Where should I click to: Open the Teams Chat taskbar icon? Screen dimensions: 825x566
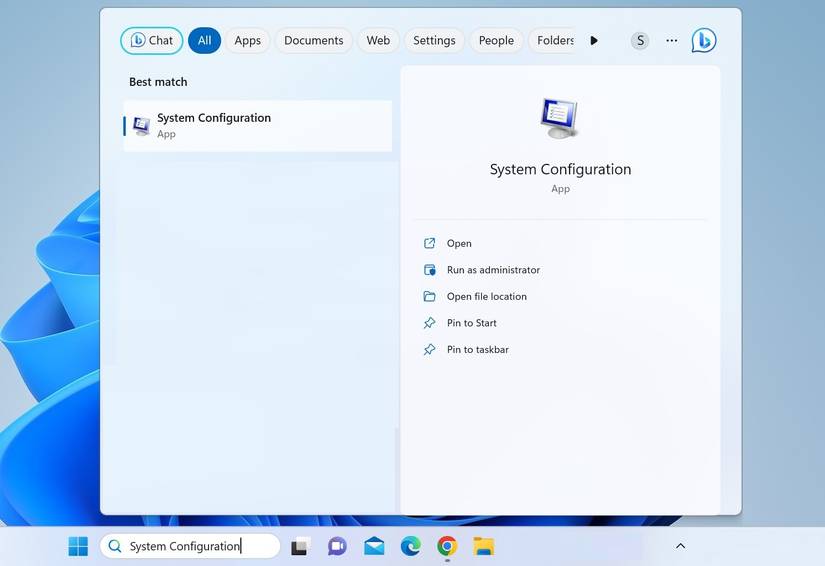click(x=337, y=546)
